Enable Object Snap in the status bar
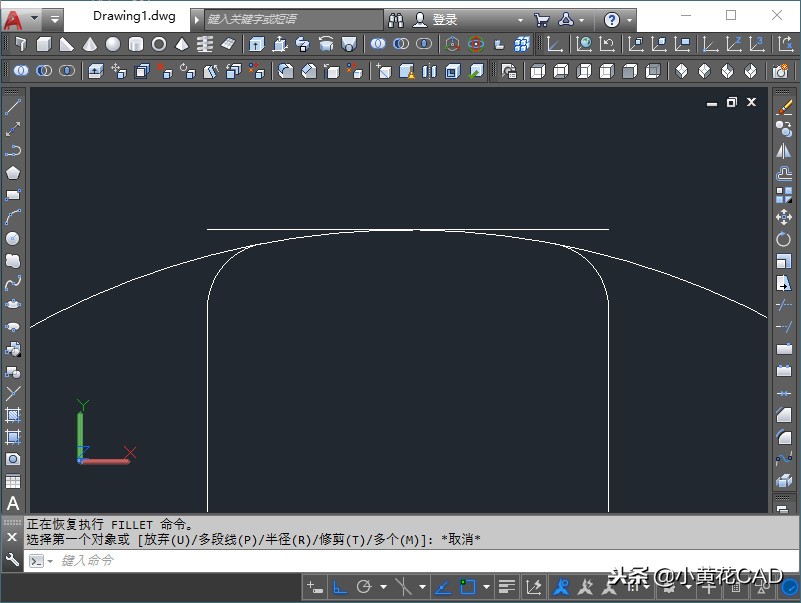Screen dimensions: 801x603 coord(468,587)
